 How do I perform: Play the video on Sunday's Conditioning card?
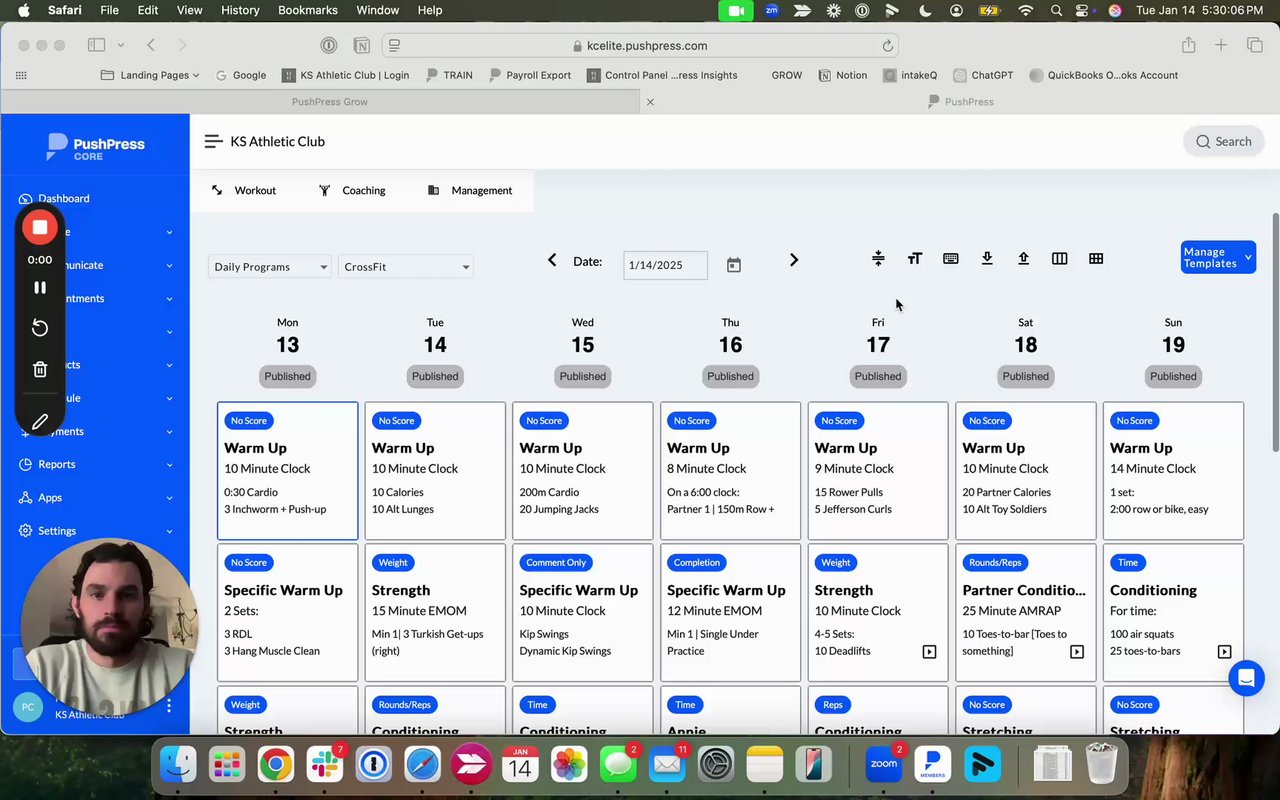(1224, 652)
